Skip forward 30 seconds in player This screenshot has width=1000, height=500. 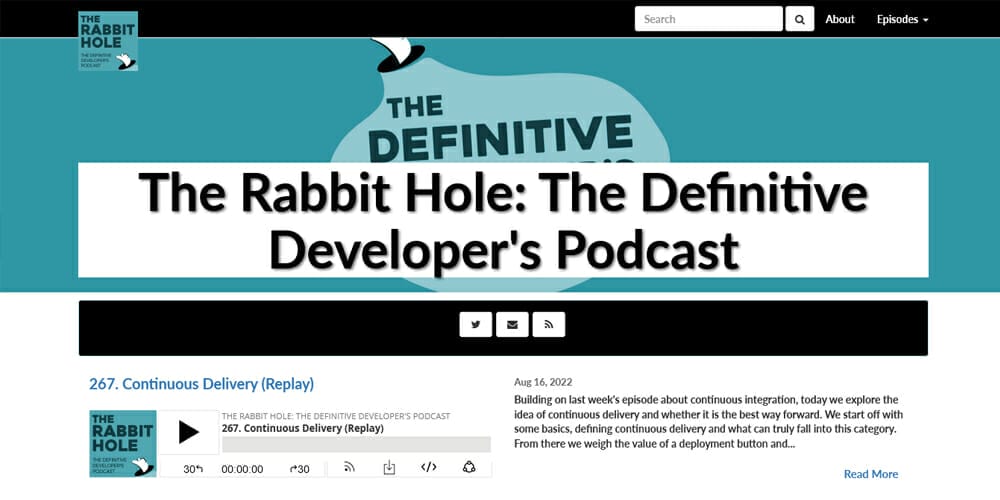click(299, 469)
